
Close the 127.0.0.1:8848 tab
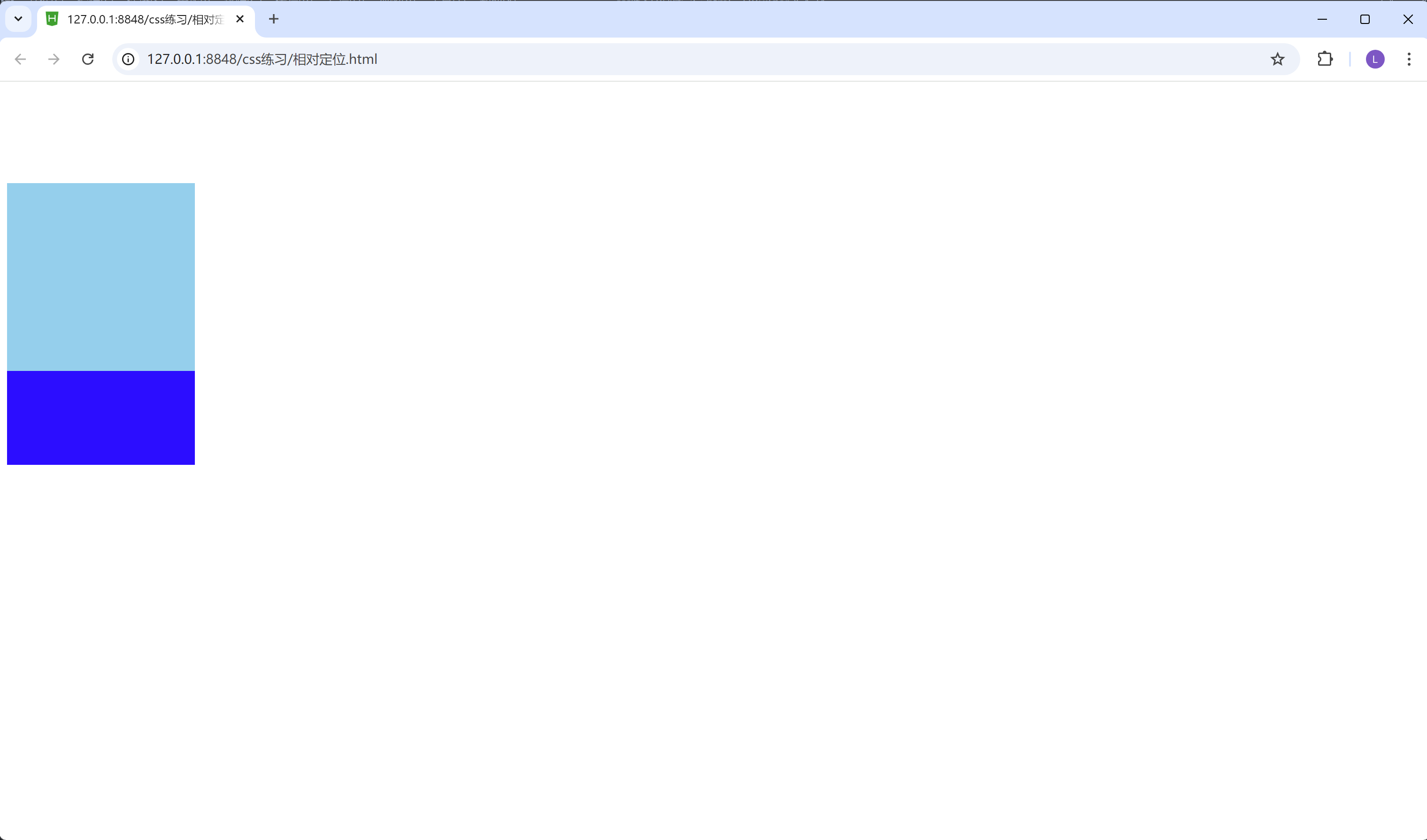(240, 19)
